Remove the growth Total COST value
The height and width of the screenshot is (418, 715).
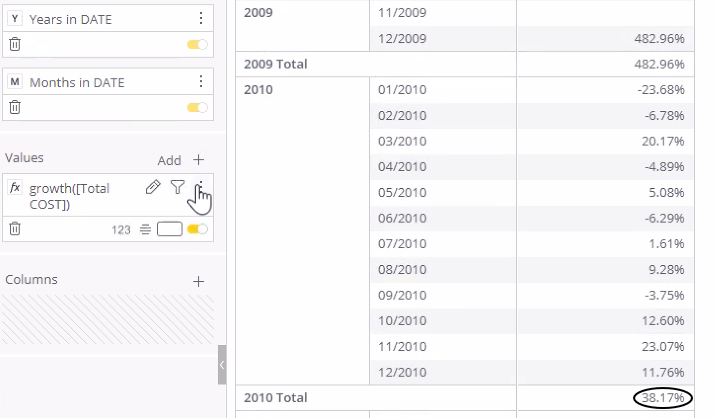tap(15, 228)
